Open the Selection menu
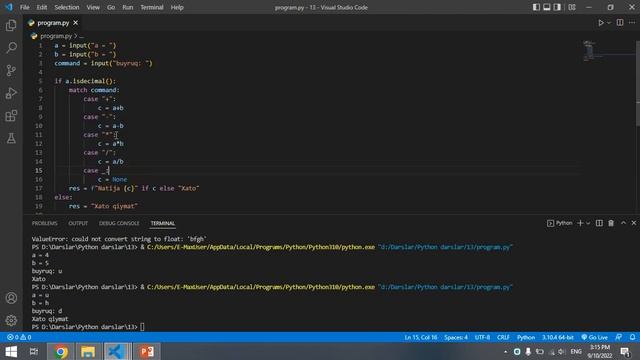The image size is (640, 360). (67, 7)
